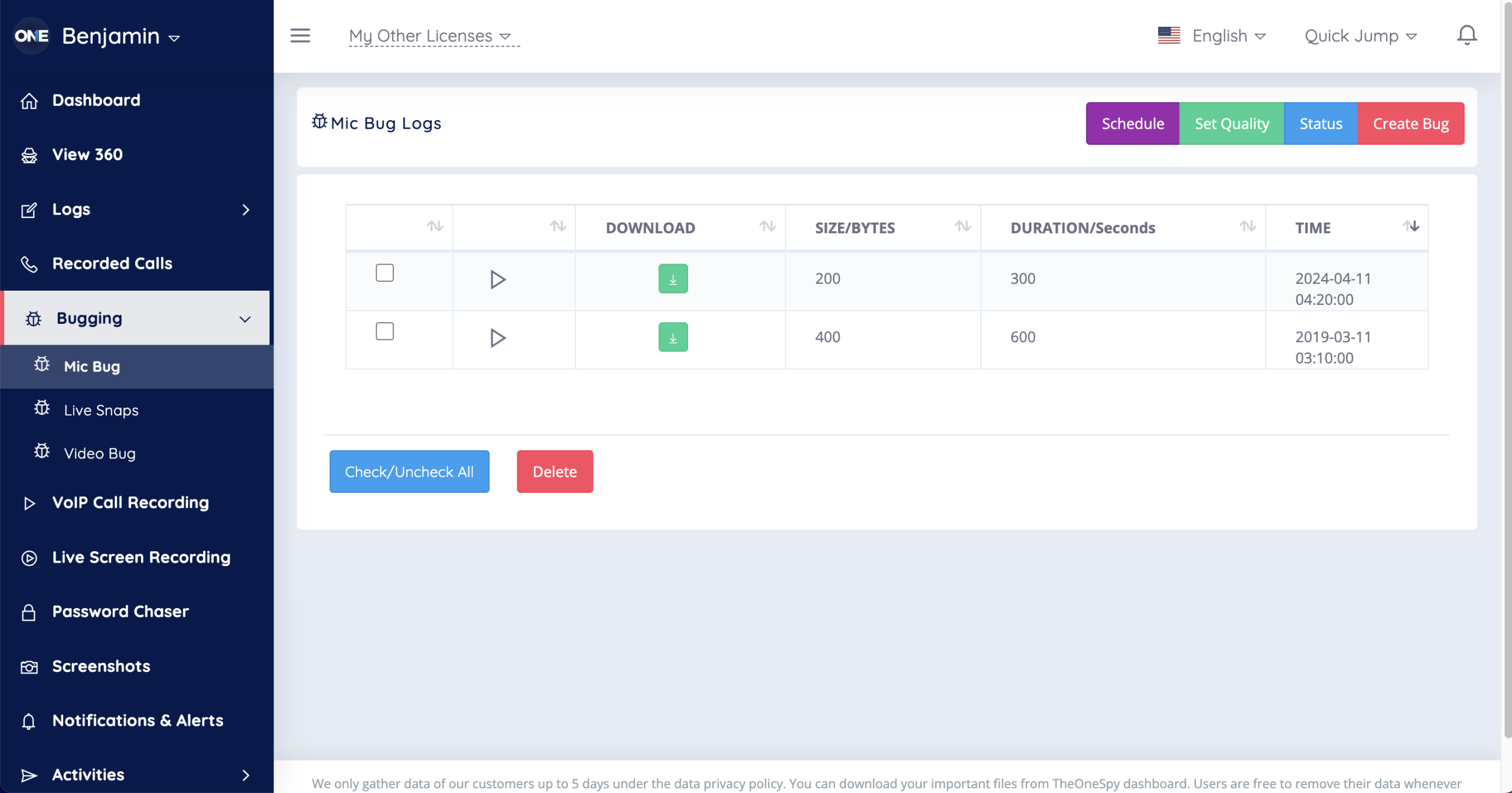1512x793 pixels.
Task: Play the 2019-03-11 mic bug recording
Action: [497, 338]
